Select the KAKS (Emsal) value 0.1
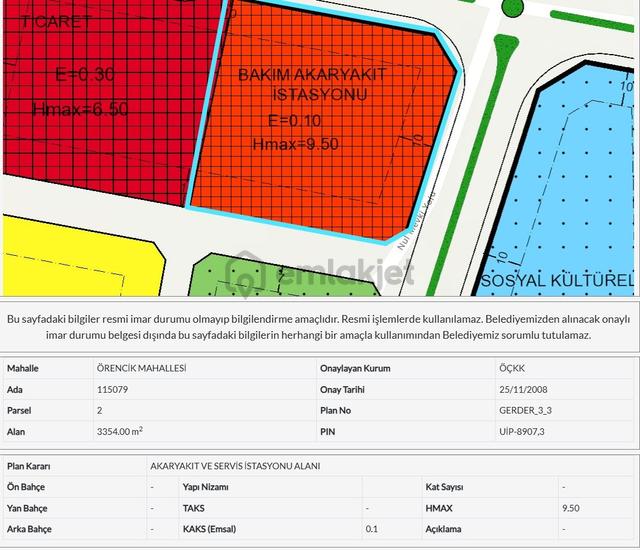The image size is (640, 550). point(371,529)
